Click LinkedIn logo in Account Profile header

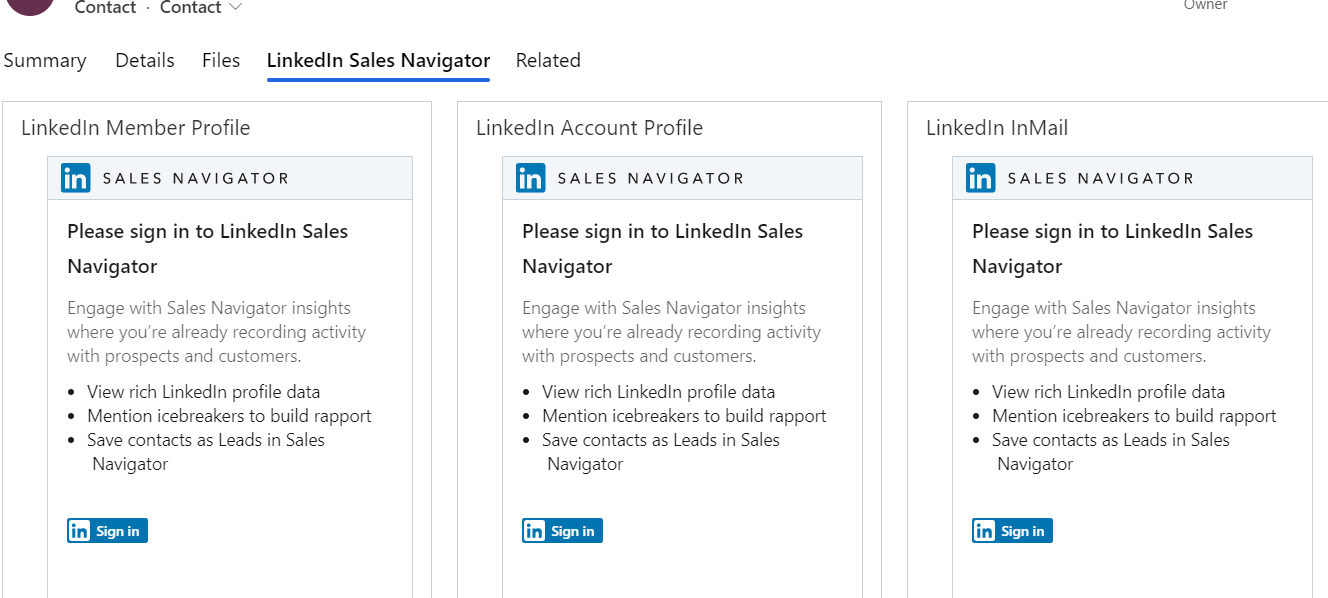pyautogui.click(x=531, y=178)
